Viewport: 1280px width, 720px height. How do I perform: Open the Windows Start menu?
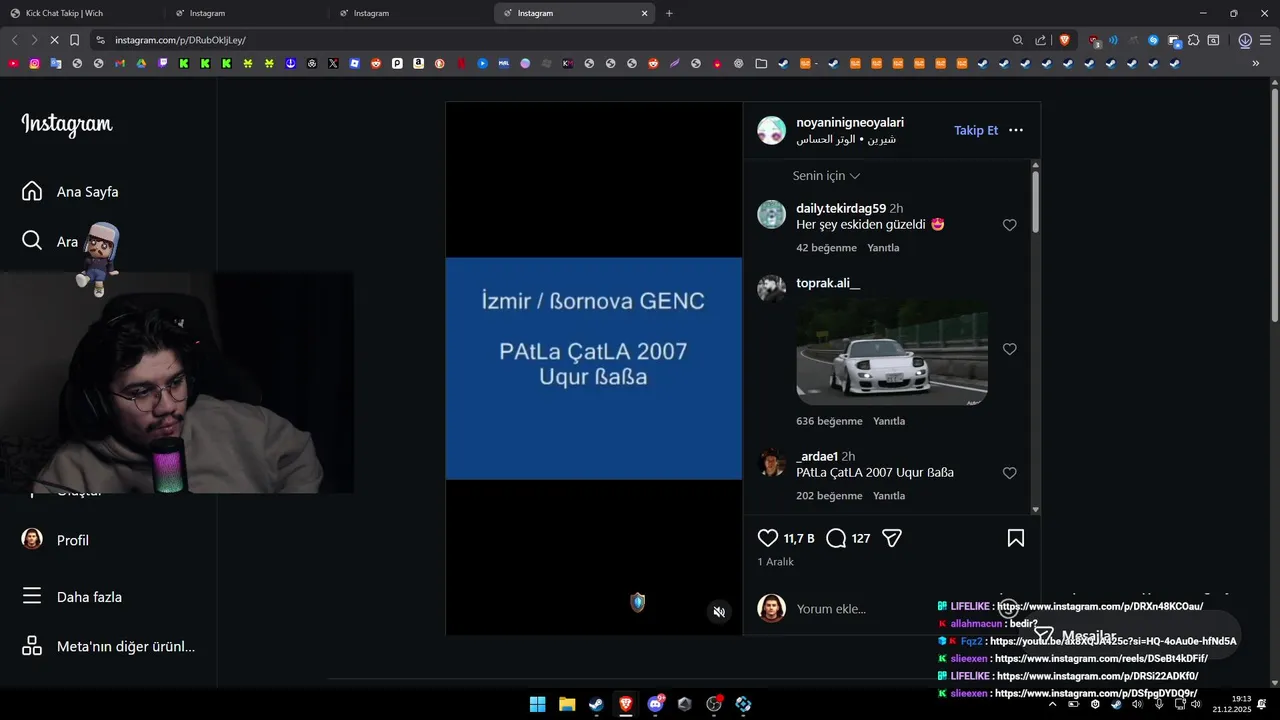[x=537, y=704]
